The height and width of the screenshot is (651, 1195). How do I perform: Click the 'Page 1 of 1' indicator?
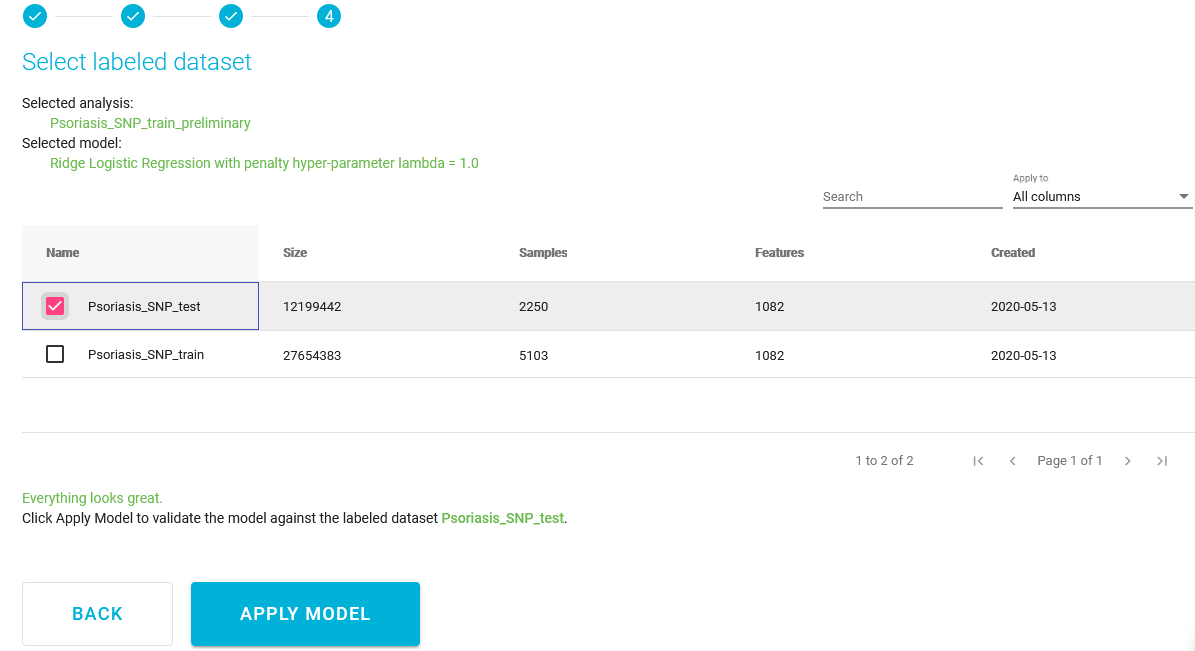click(1069, 460)
